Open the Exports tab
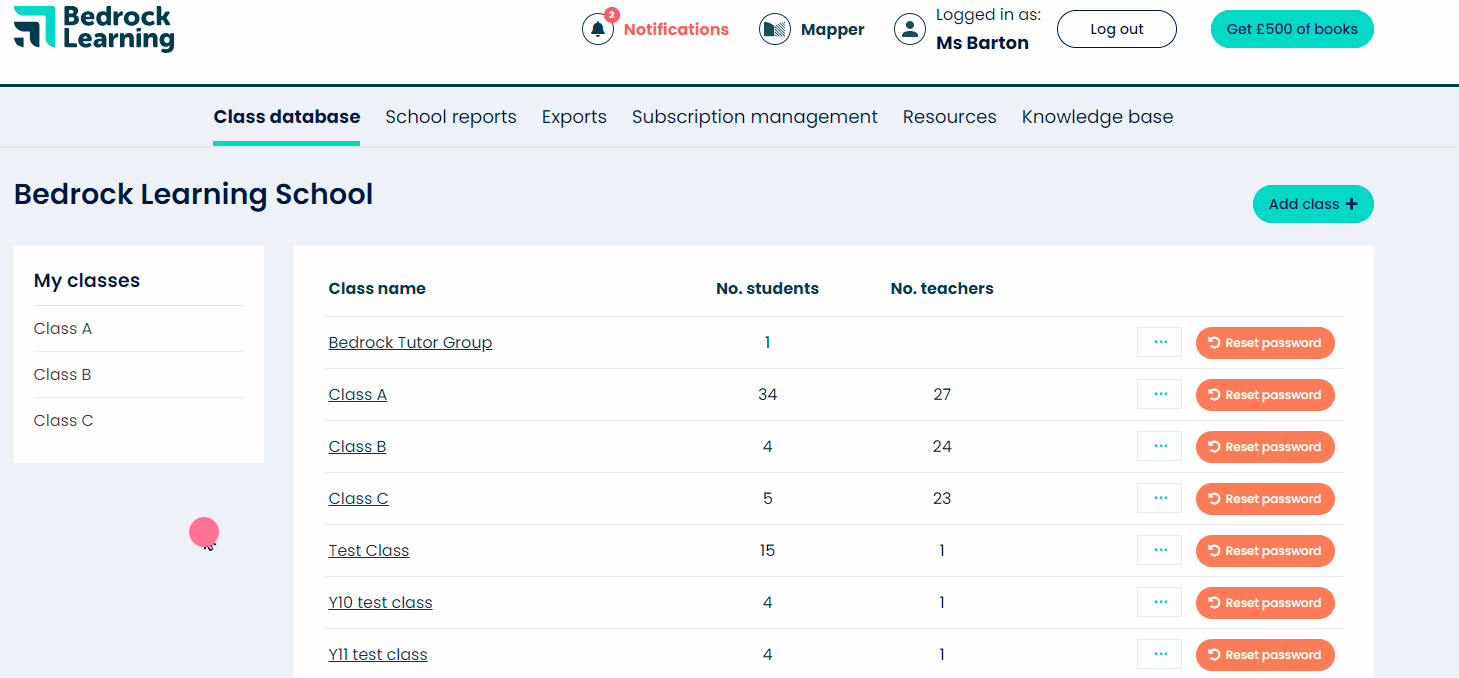Screen dimensions: 1459x678 [574, 117]
